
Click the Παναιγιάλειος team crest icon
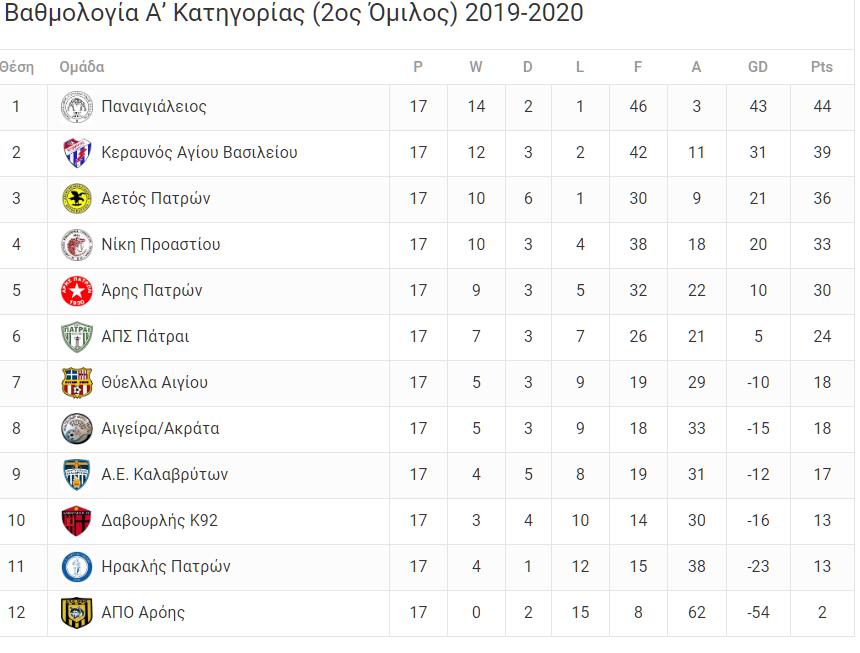pos(76,107)
